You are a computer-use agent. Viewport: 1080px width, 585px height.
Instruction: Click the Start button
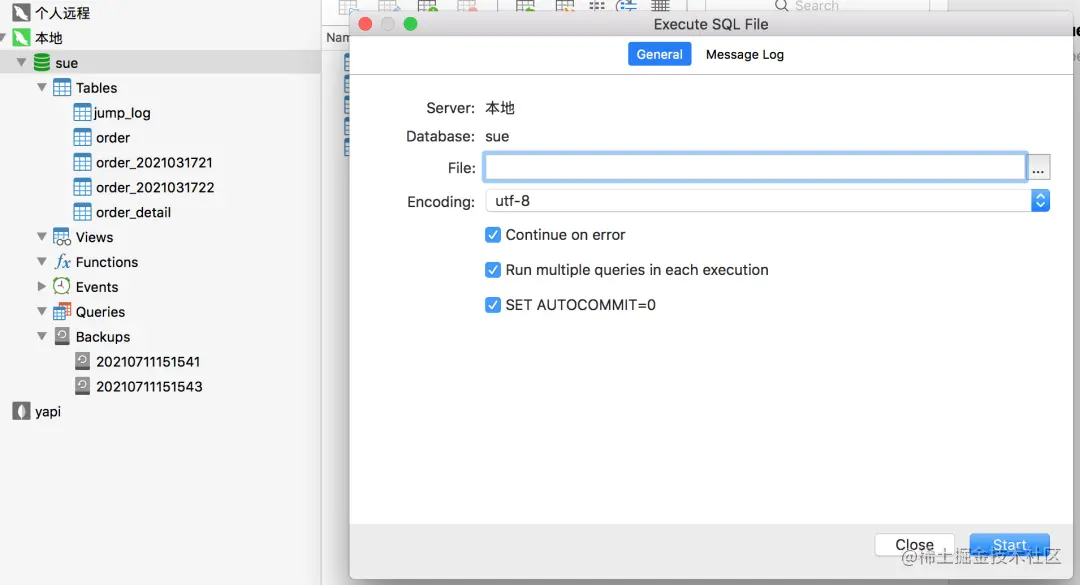[x=1009, y=544]
